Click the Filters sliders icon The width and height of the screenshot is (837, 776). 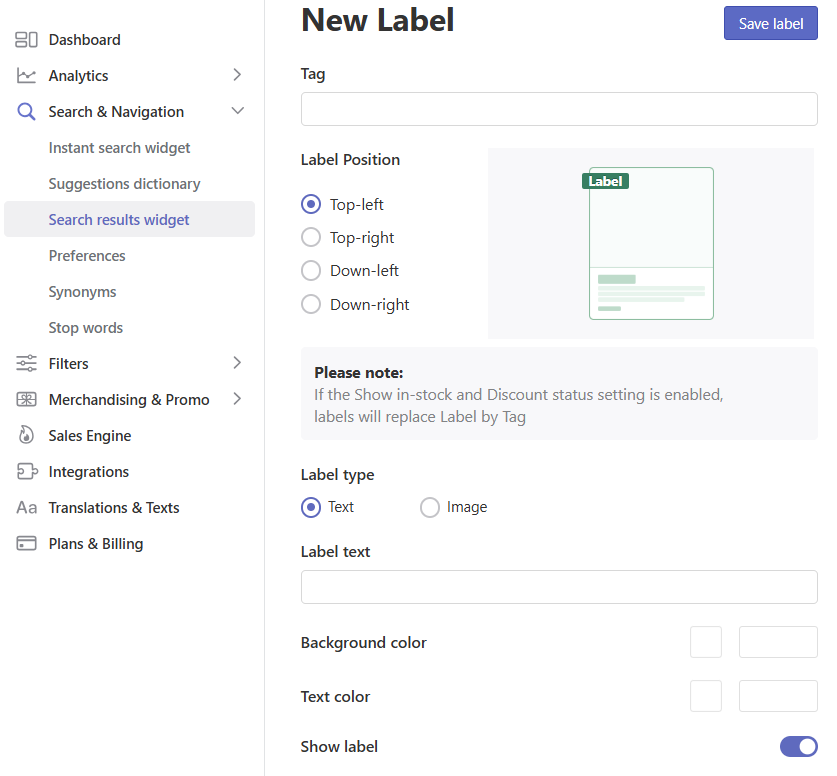[26, 363]
